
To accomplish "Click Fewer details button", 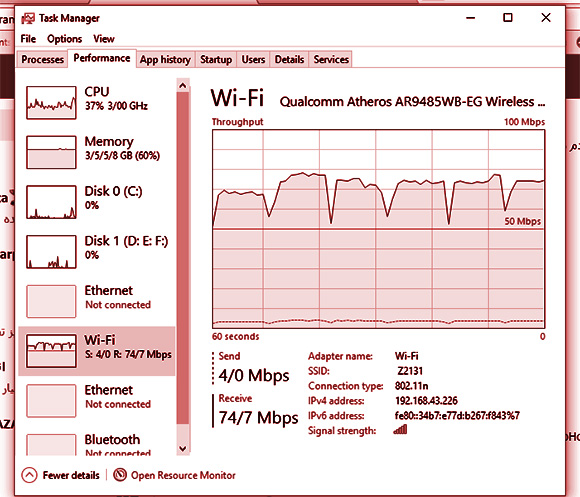I will (x=60, y=475).
